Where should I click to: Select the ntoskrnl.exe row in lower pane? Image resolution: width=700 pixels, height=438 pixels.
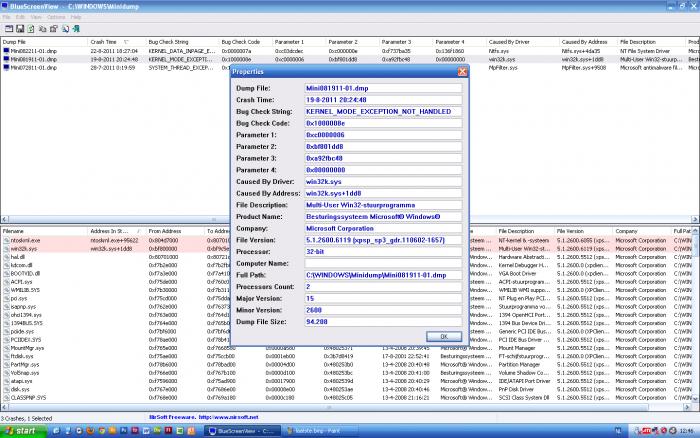(x=346, y=240)
